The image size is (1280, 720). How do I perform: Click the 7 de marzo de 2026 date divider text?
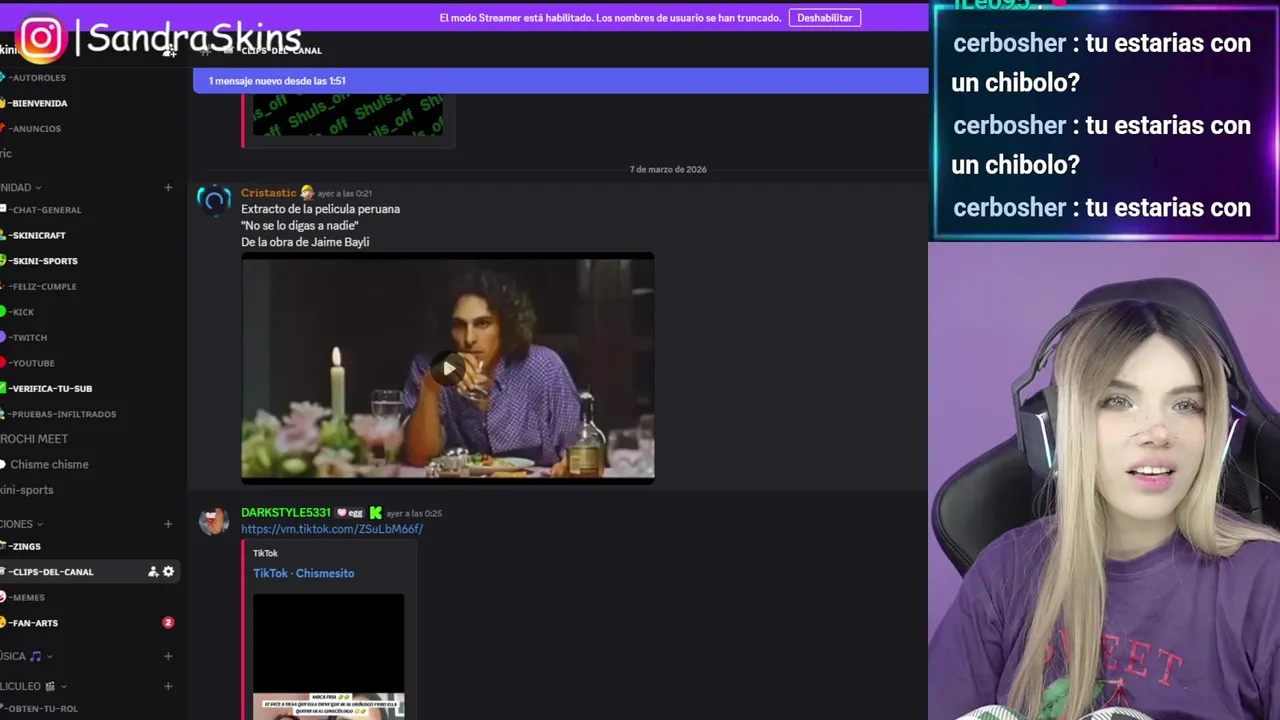668,169
